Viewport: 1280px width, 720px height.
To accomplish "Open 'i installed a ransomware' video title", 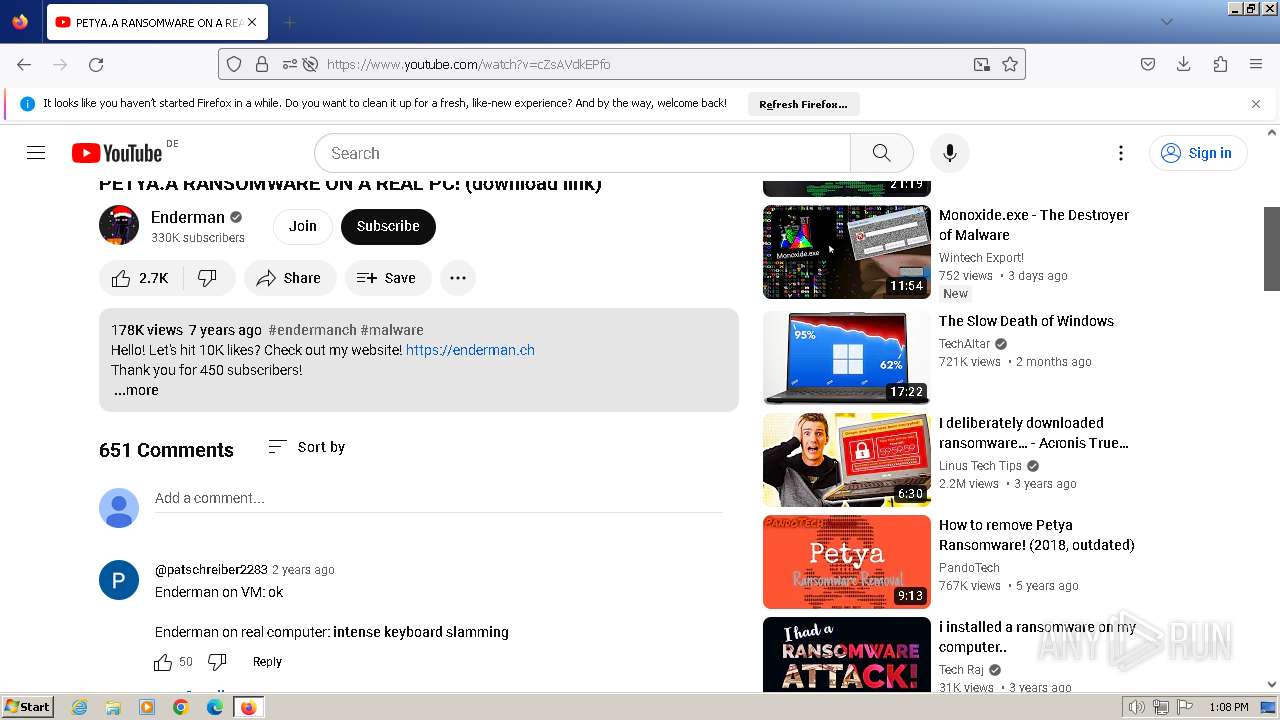I will (1037, 637).
